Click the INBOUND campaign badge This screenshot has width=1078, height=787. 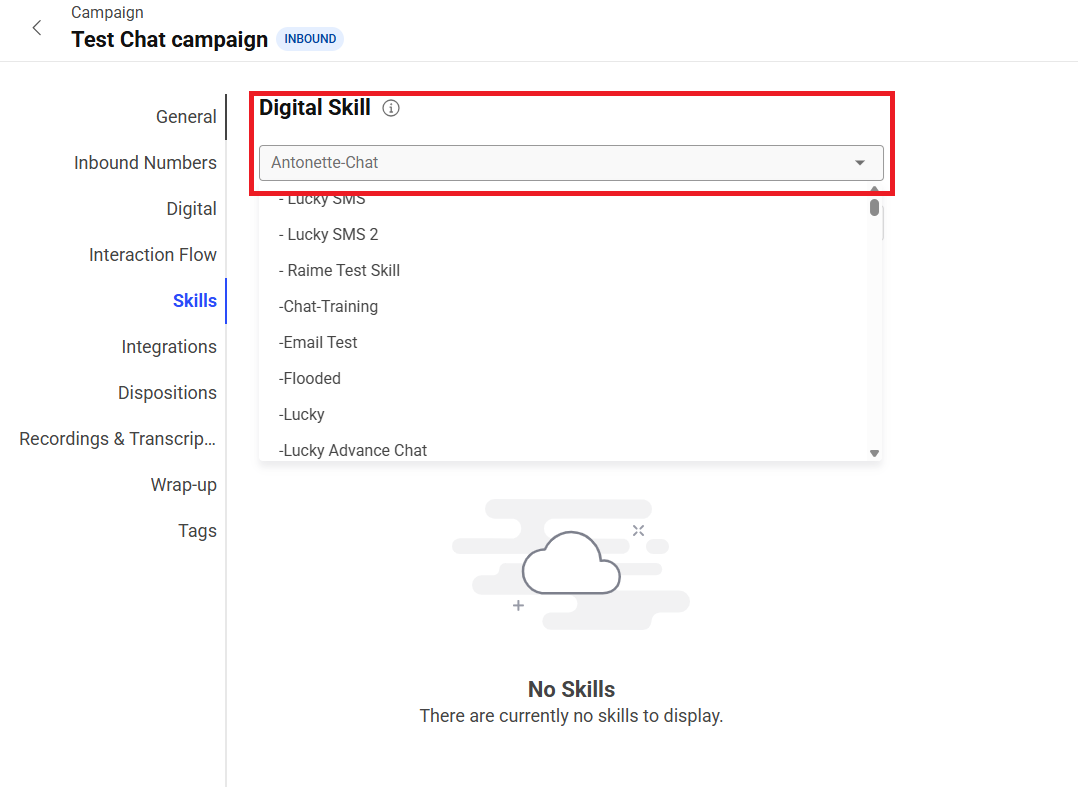coord(310,39)
